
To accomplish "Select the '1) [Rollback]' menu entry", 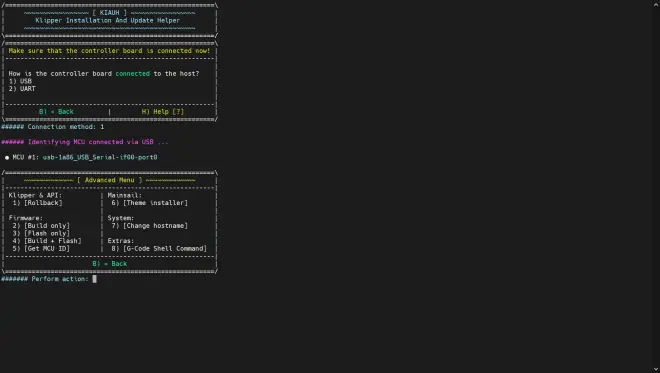I will pyautogui.click(x=37, y=203).
